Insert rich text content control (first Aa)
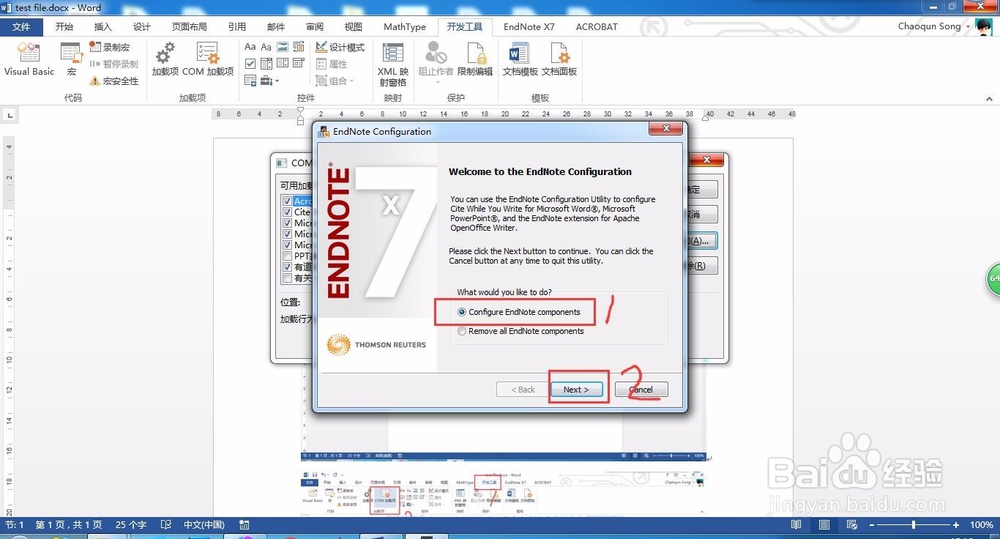Image resolution: width=1000 pixels, height=539 pixels. pyautogui.click(x=250, y=47)
